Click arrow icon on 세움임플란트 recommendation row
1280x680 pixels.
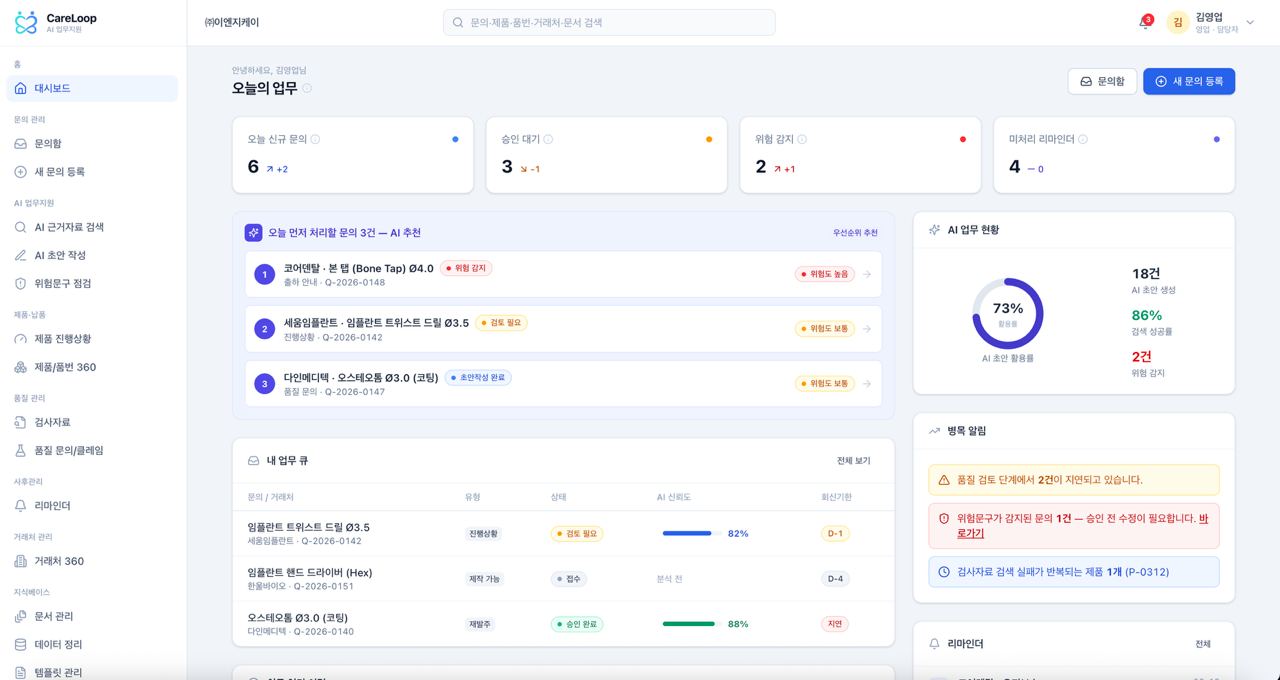click(867, 329)
